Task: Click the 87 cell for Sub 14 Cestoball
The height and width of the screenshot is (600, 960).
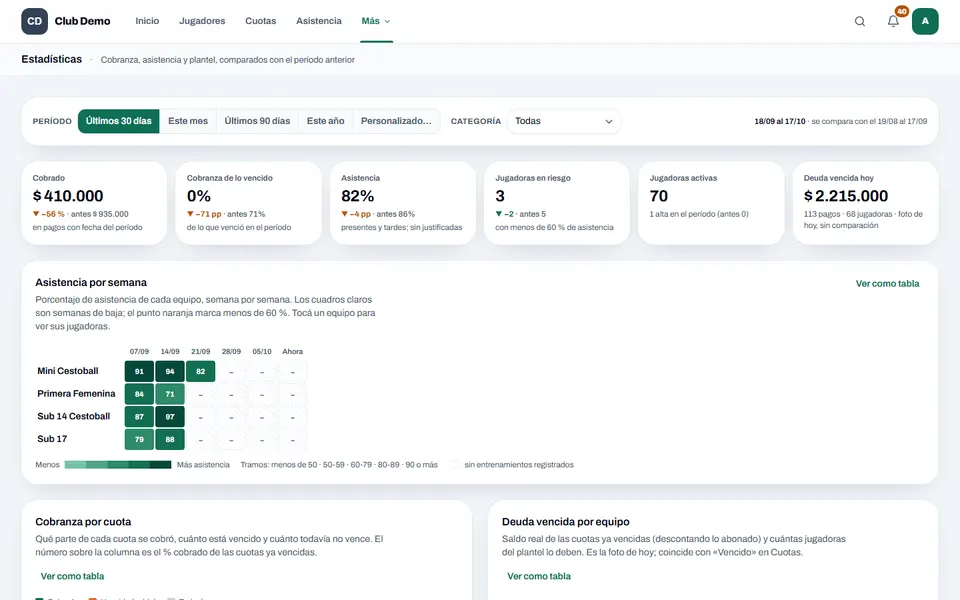Action: pos(139,417)
